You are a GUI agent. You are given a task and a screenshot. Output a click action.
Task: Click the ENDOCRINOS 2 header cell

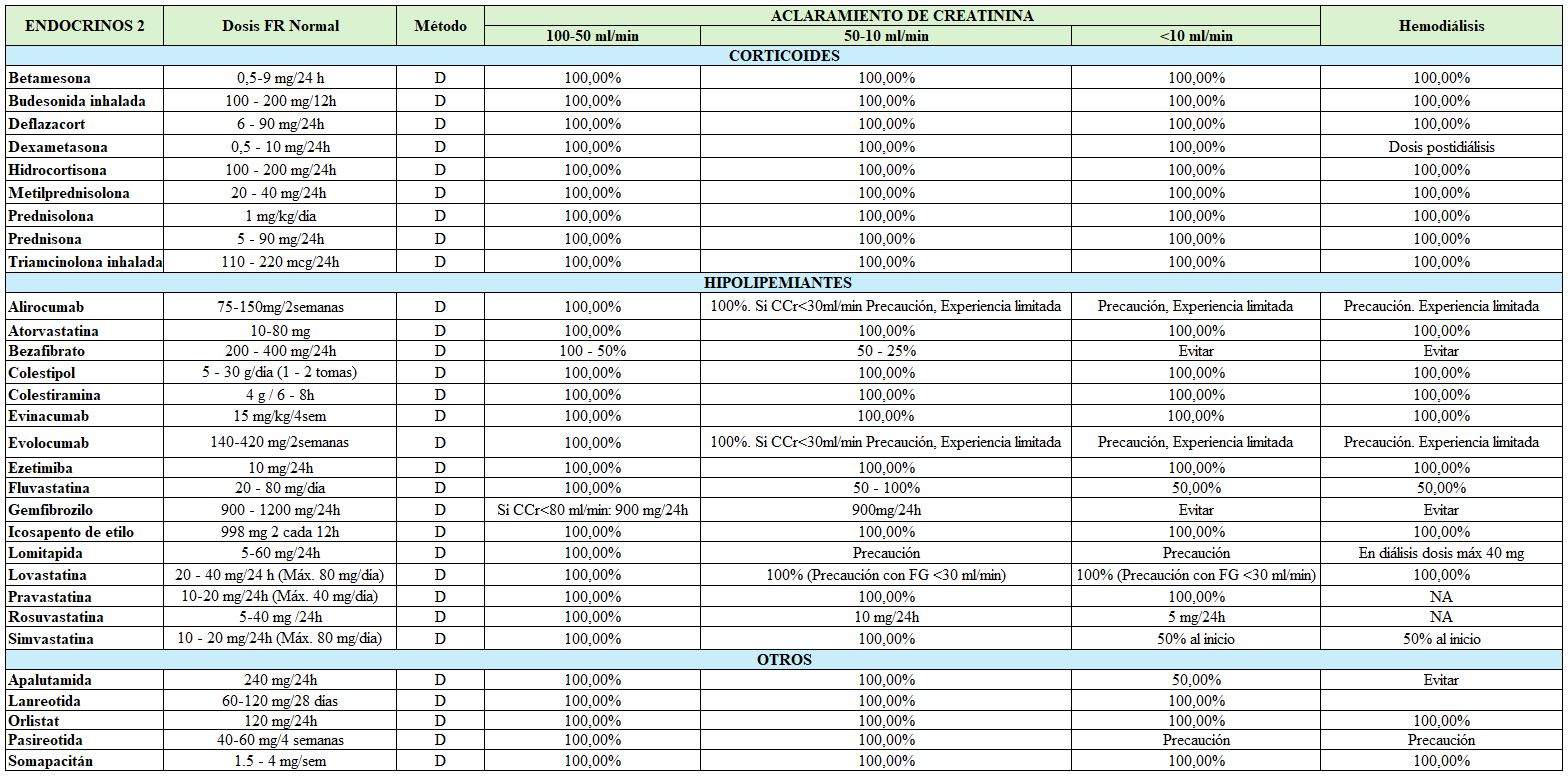84,26
